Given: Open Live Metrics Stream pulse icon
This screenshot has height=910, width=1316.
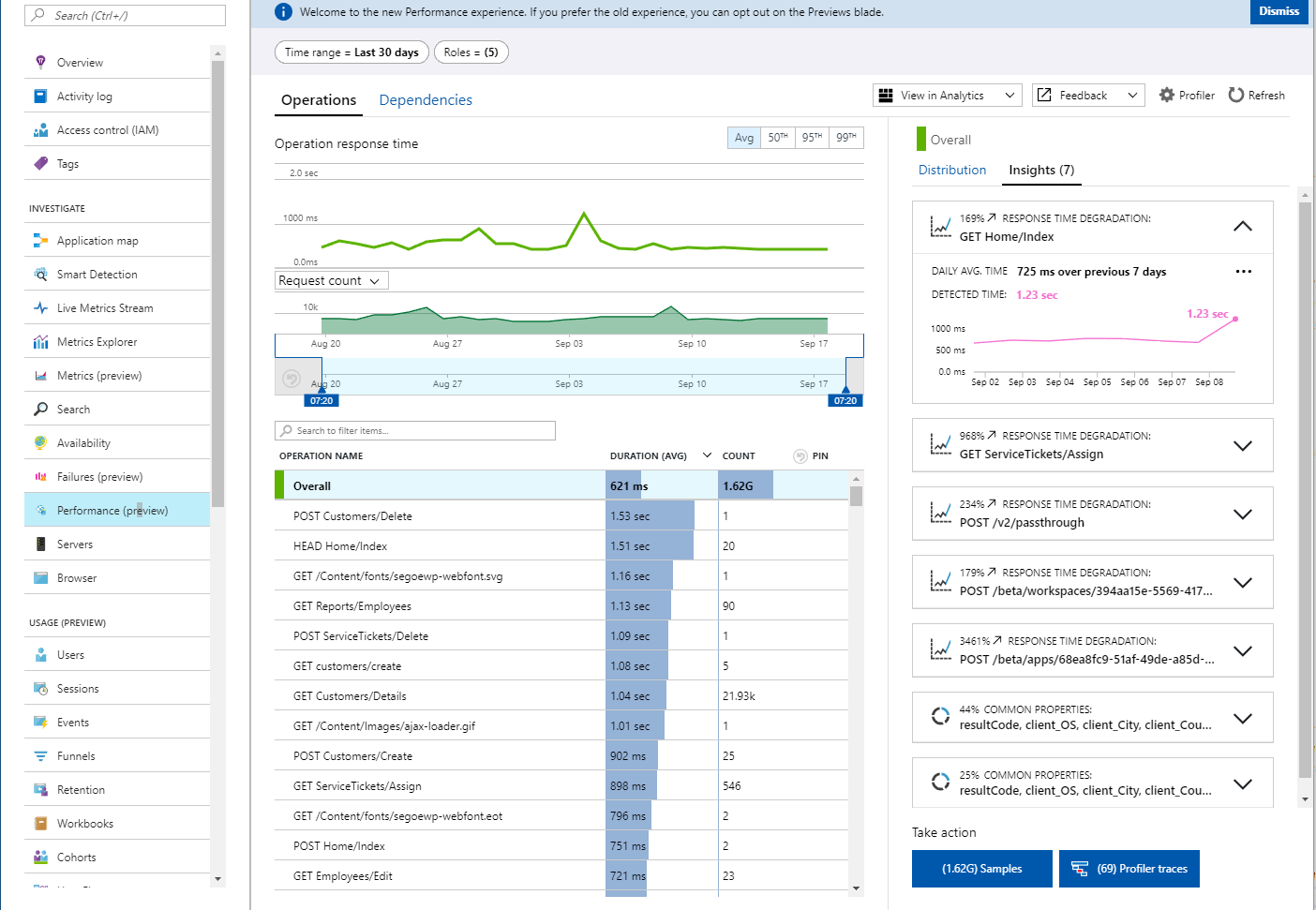Looking at the screenshot, I should coord(40,308).
